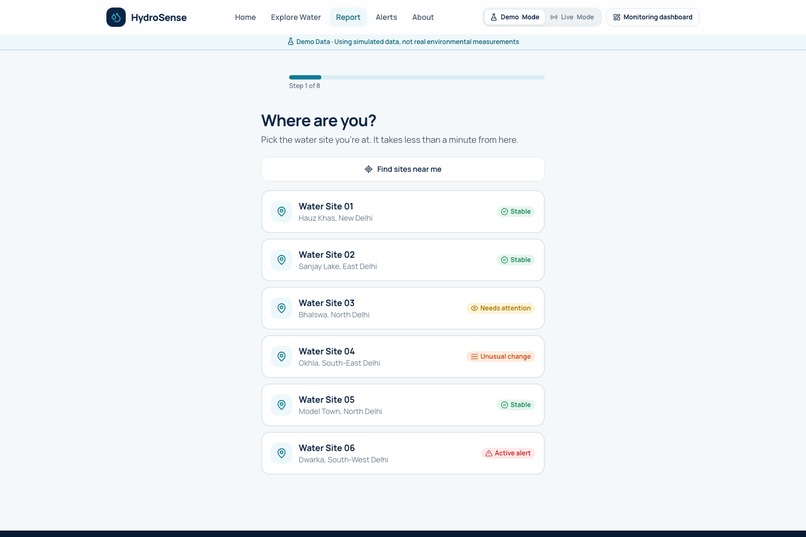Screen dimensions: 806x537
Task: Click 'Hauz Khas, New Delhi' text
Action: pos(336,218)
